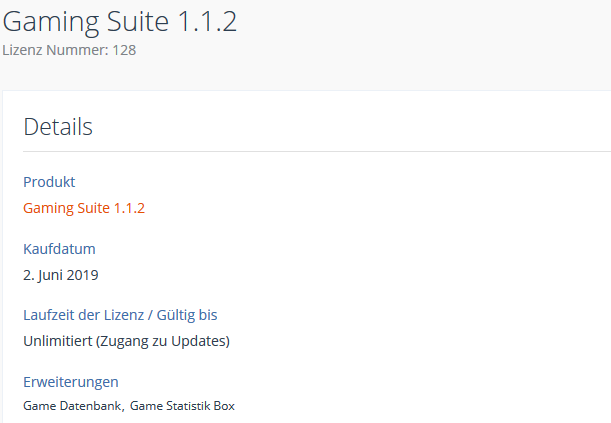Click the Laufzeit der Lizenz label
Screen dimensions: 611x423
tap(84, 315)
